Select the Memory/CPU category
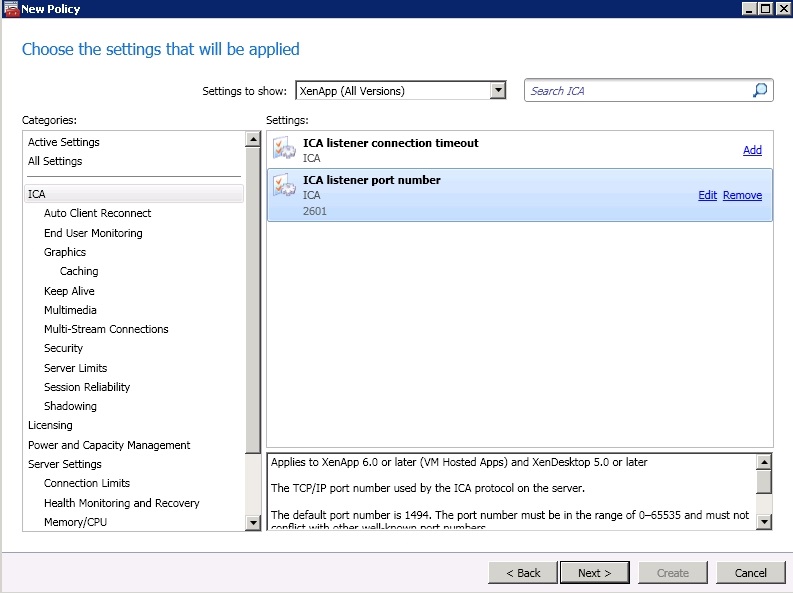Viewport: 793px width, 593px height. coord(75,522)
